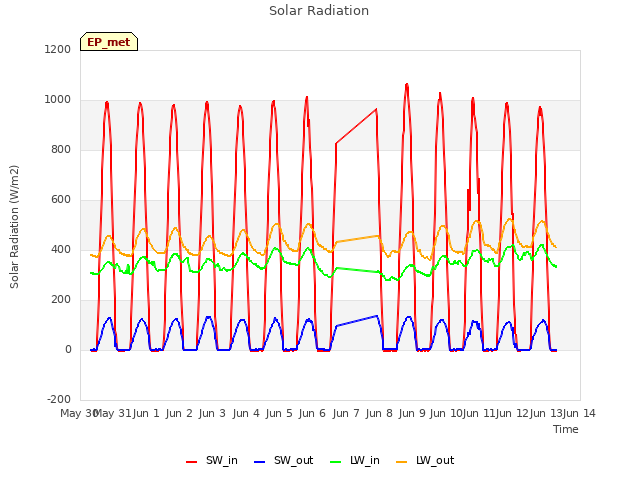
Task: Click the 1200 y-axis tick label
Action: [58, 49]
